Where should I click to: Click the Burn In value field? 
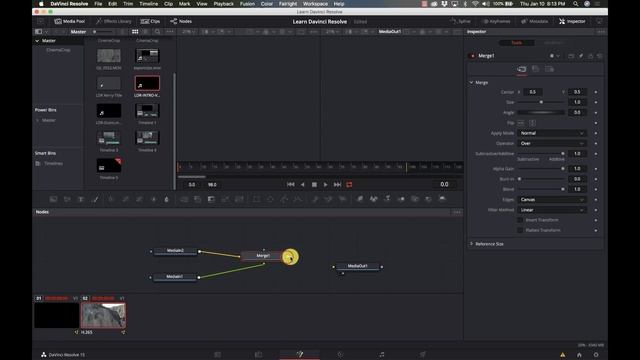(x=577, y=179)
